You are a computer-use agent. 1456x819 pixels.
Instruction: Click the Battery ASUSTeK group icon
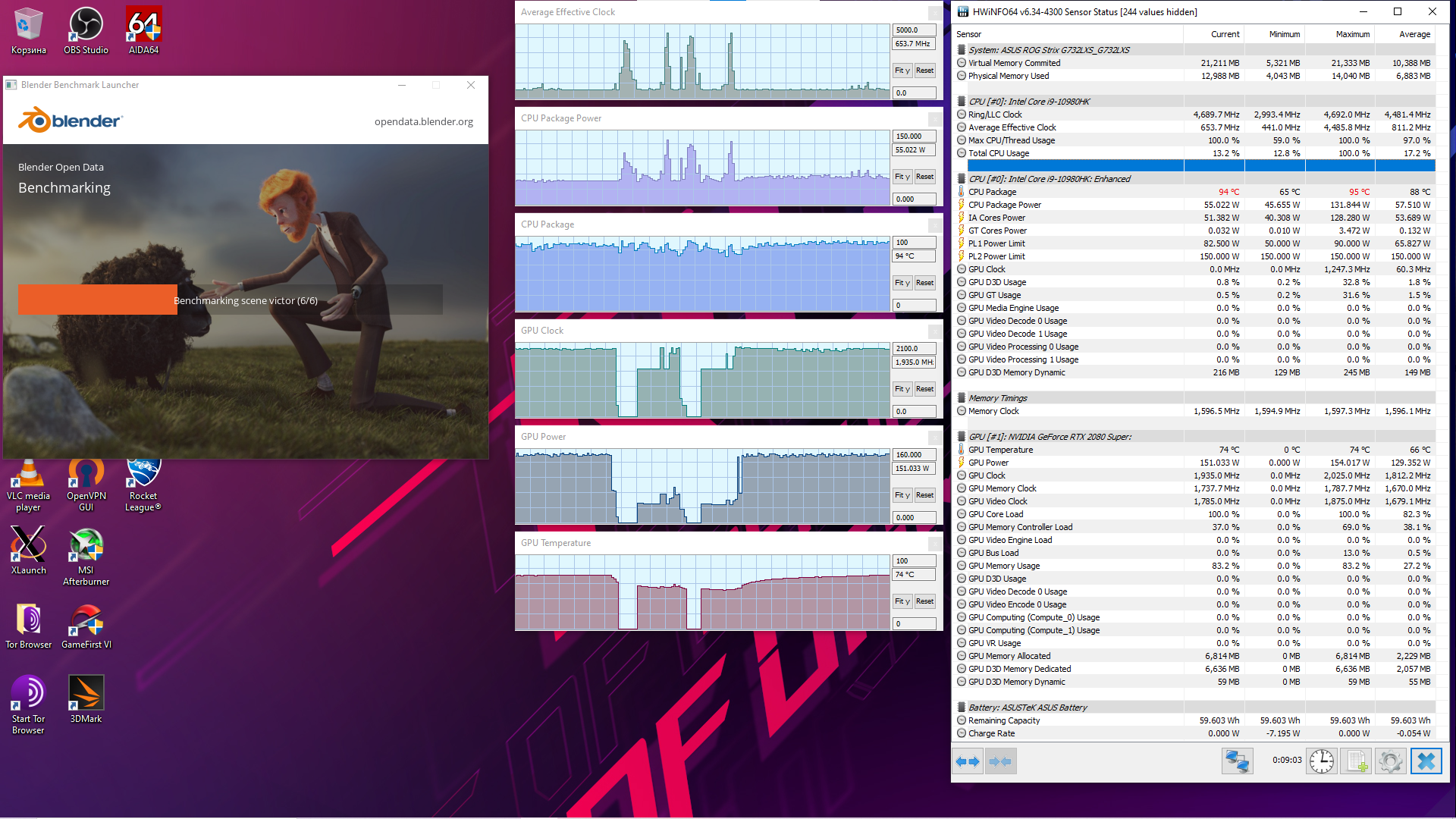coord(962,708)
